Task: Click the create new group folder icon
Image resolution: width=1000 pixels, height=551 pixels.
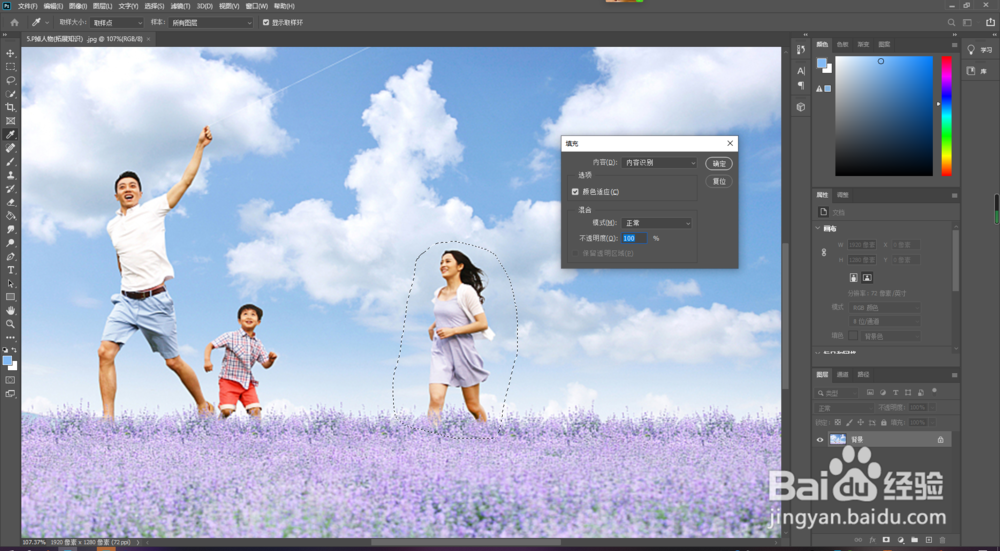Action: click(x=915, y=540)
